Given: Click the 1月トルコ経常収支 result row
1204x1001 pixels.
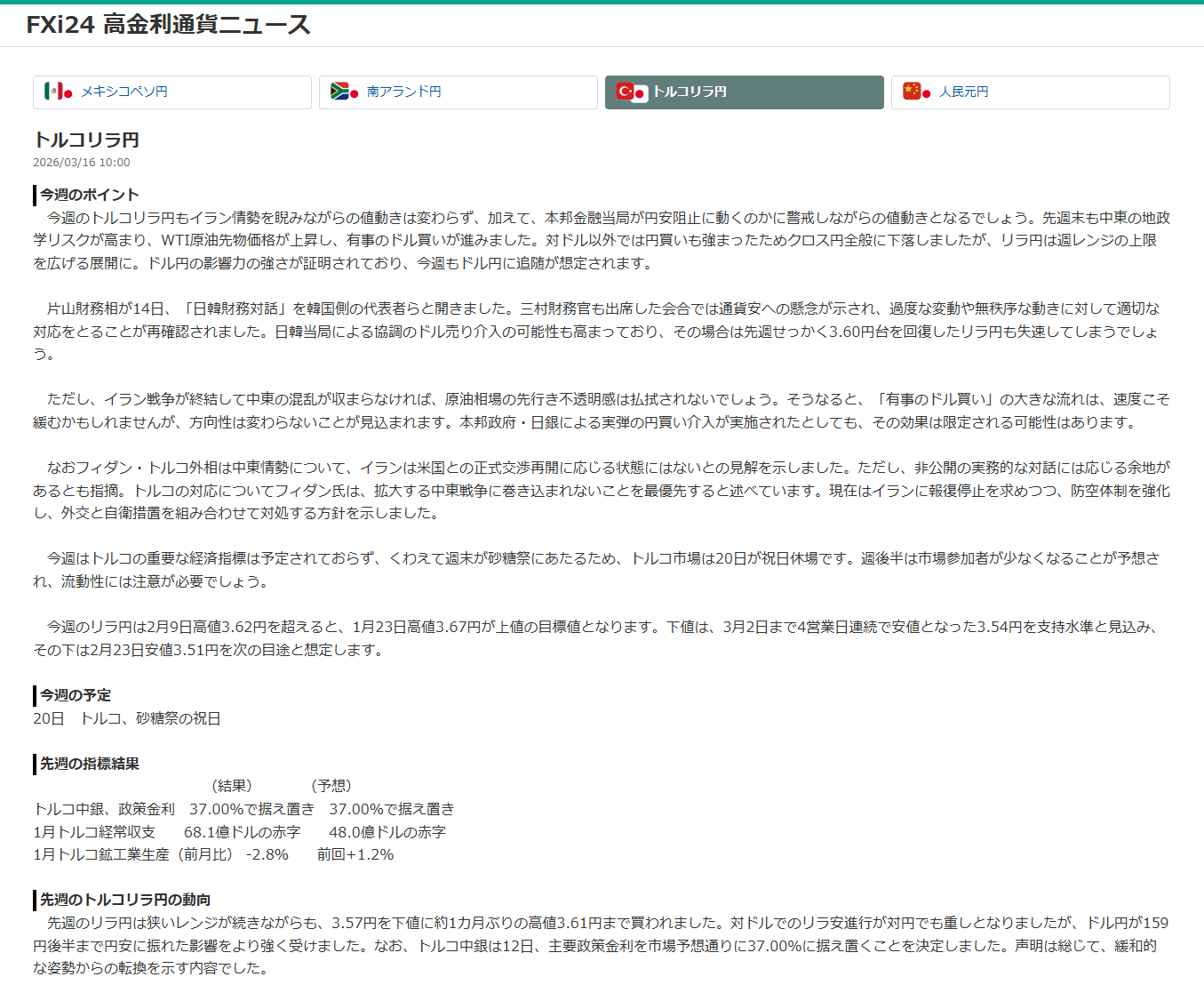Looking at the screenshot, I should pos(239,832).
